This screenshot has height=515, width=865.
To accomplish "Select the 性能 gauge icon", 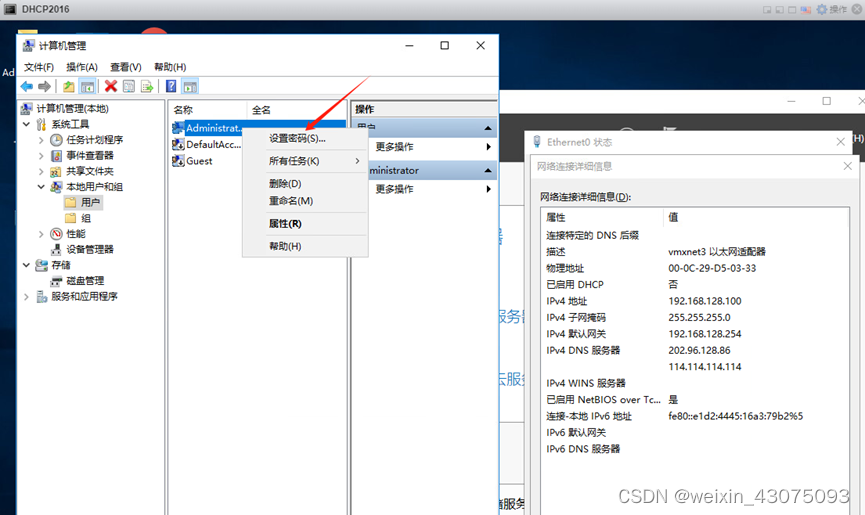I will click(56, 234).
